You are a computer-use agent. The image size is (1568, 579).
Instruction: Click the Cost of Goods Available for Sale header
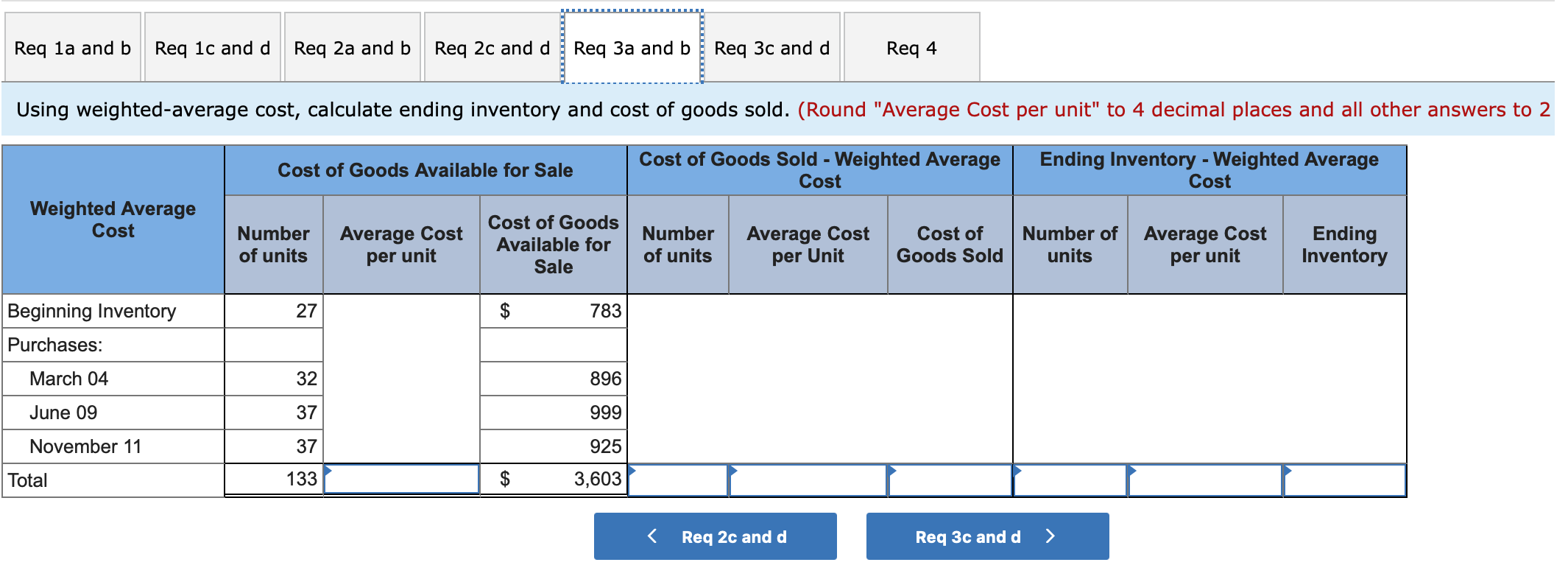(425, 170)
